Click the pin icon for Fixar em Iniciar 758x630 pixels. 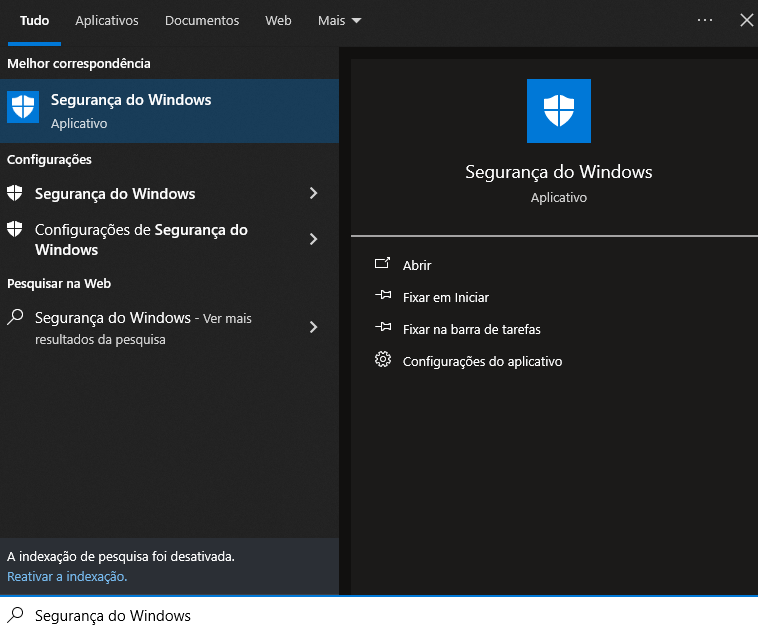click(382, 297)
